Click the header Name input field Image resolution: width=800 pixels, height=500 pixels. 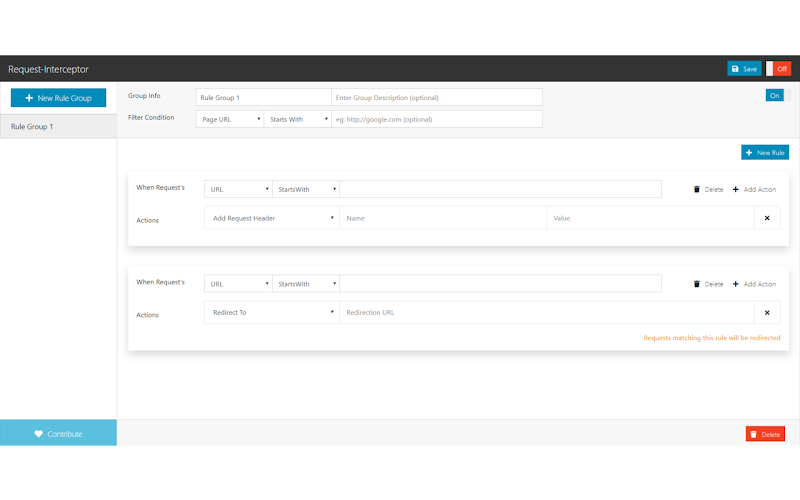coord(443,218)
